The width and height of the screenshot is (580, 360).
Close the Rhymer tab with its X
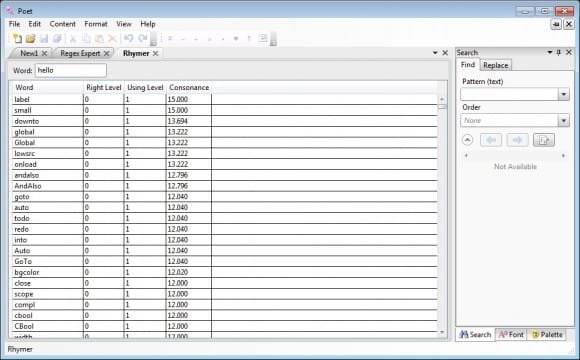coord(155,53)
